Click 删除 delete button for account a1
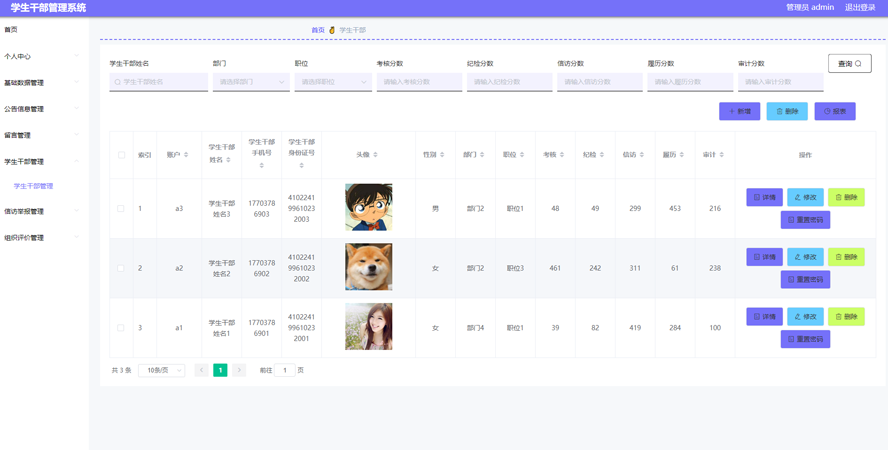Screen dimensions: 888x450 (x=846, y=316)
